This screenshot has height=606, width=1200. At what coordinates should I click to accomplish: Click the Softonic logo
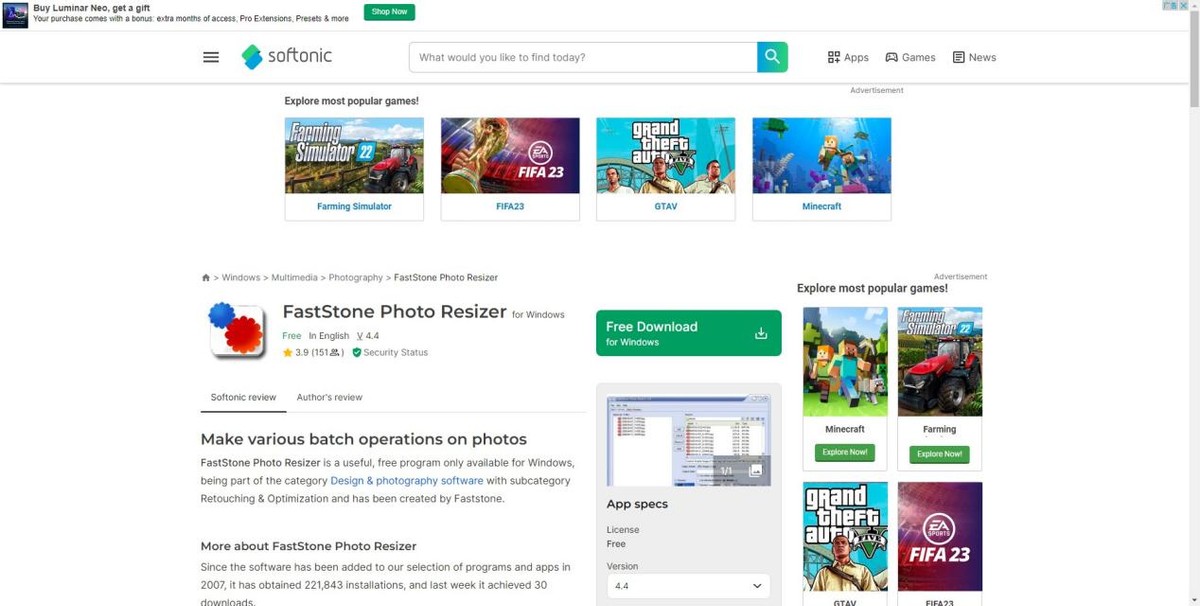[286, 56]
